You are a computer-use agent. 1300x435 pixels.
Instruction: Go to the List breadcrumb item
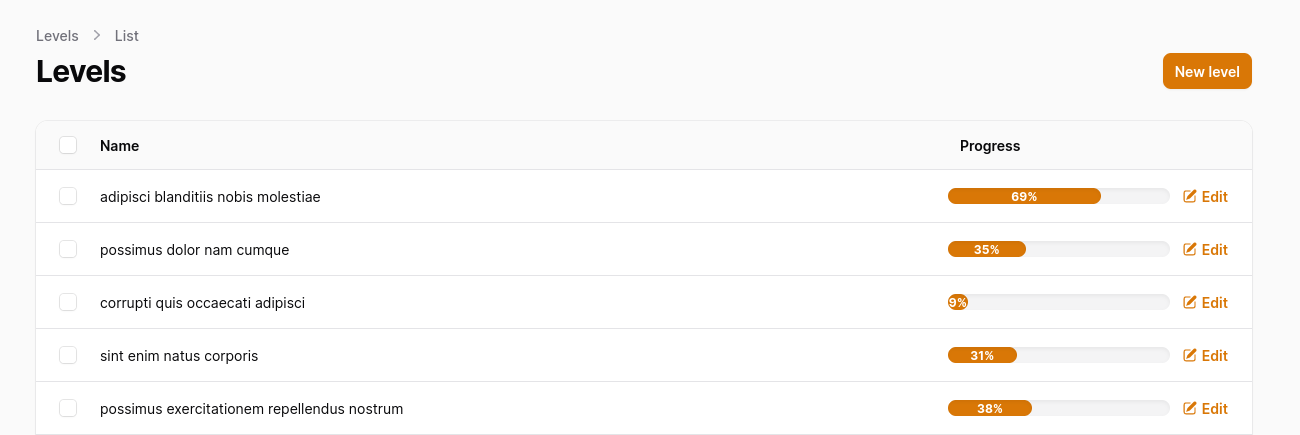click(127, 36)
